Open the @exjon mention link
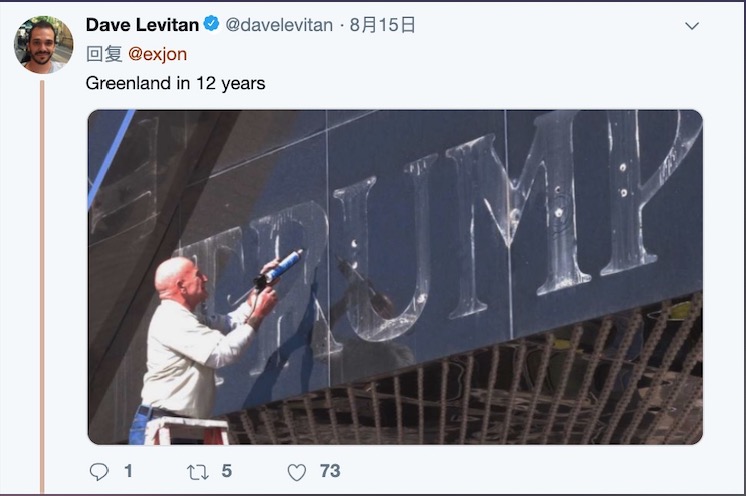This screenshot has height=496, width=746. [x=157, y=54]
